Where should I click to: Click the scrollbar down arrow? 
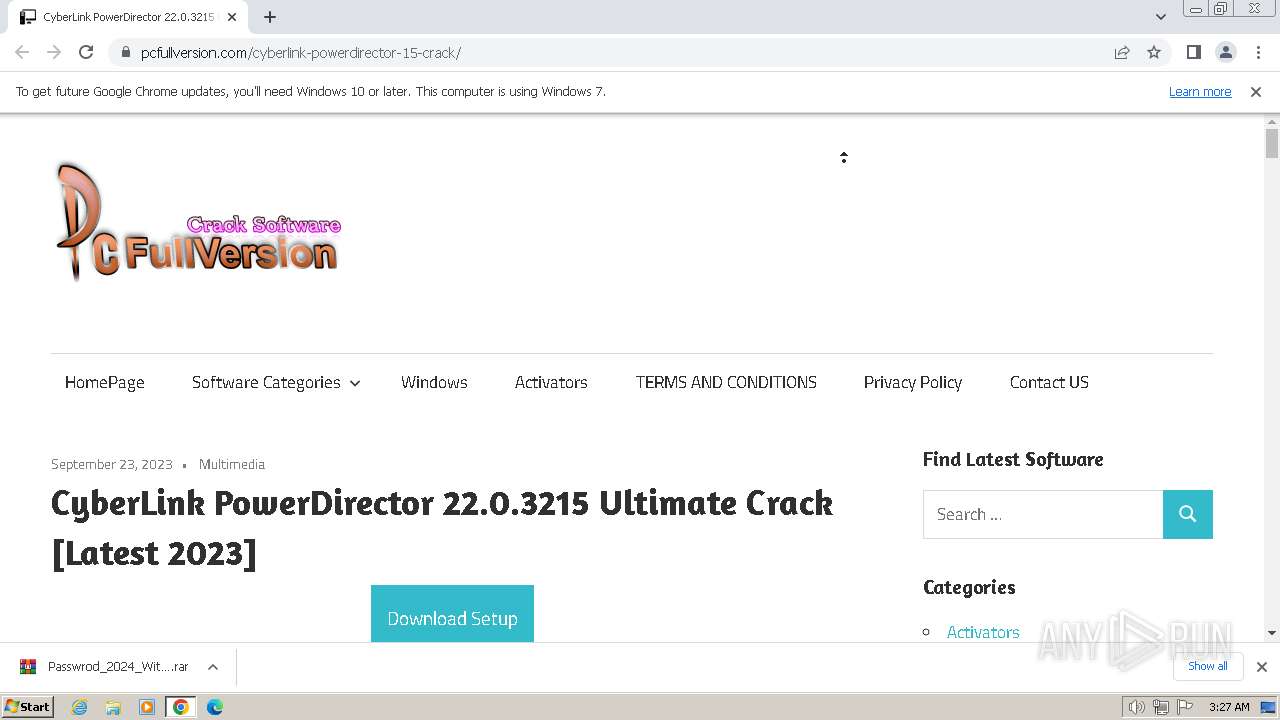(1272, 633)
